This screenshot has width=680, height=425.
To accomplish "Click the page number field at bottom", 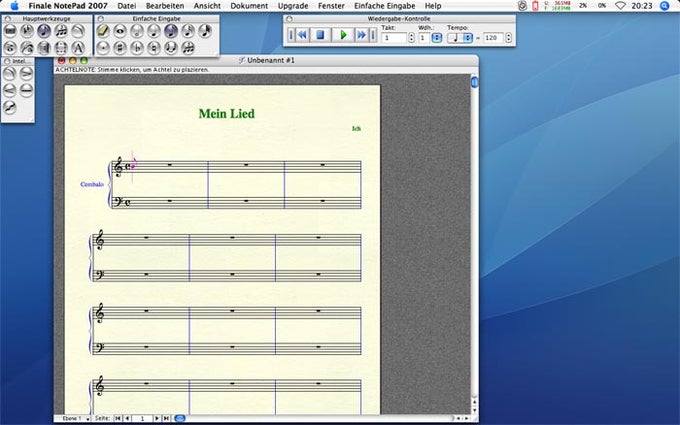I will [142, 418].
